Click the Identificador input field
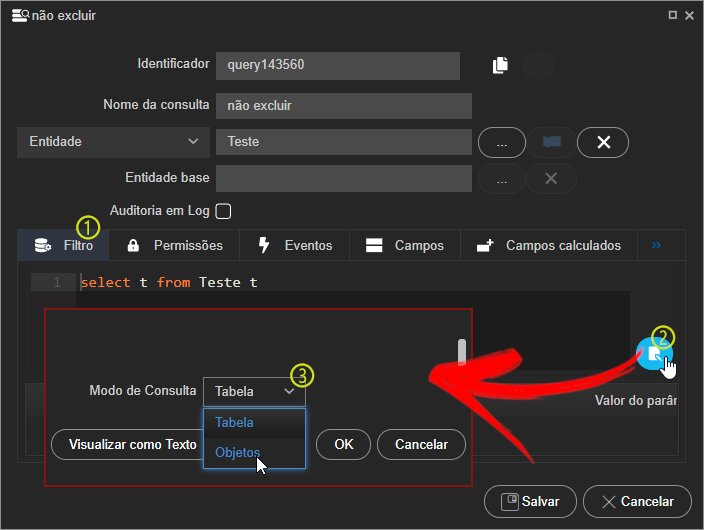Screen dimensions: 704x530 point(338,66)
